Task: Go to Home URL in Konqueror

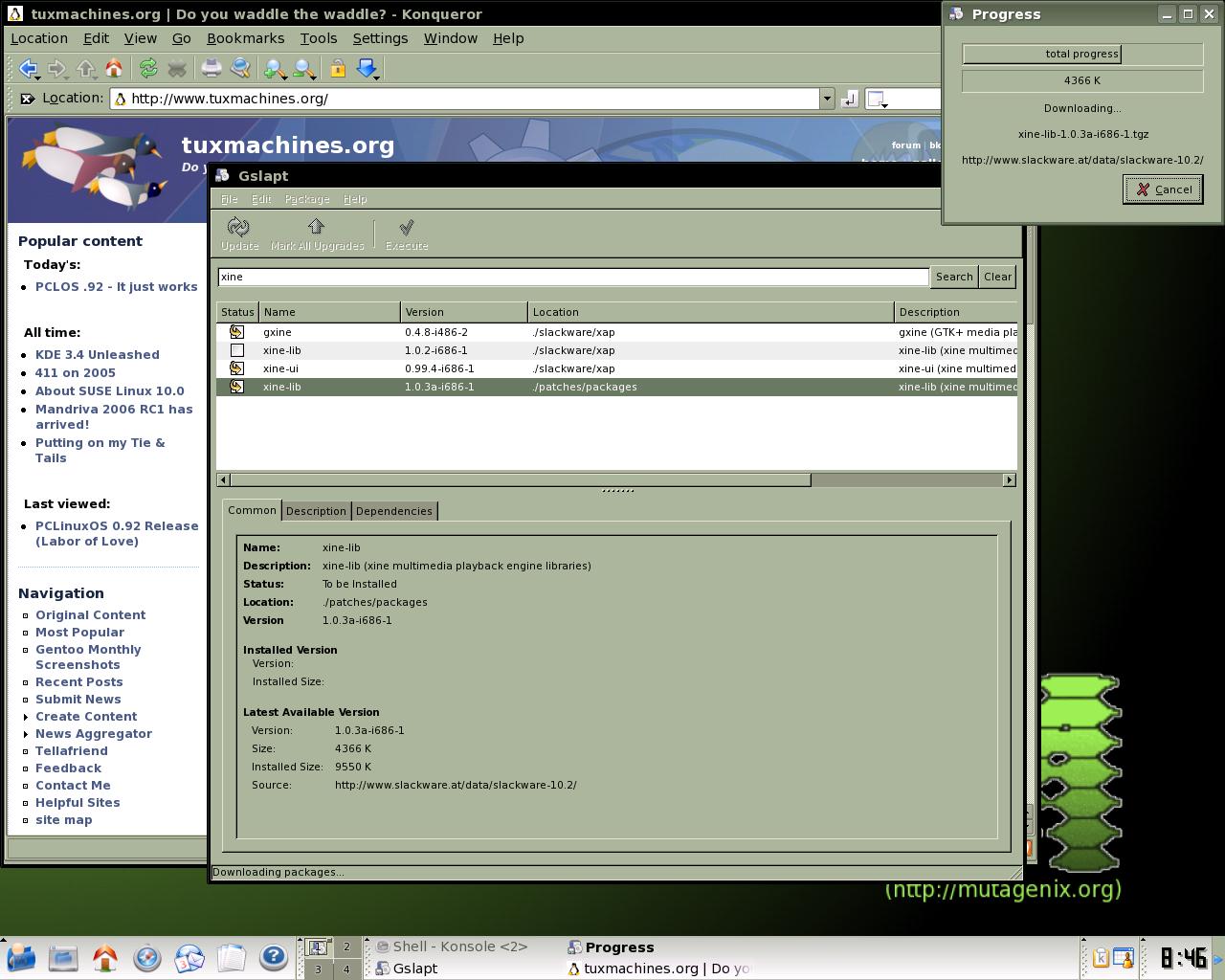Action: pos(114,68)
